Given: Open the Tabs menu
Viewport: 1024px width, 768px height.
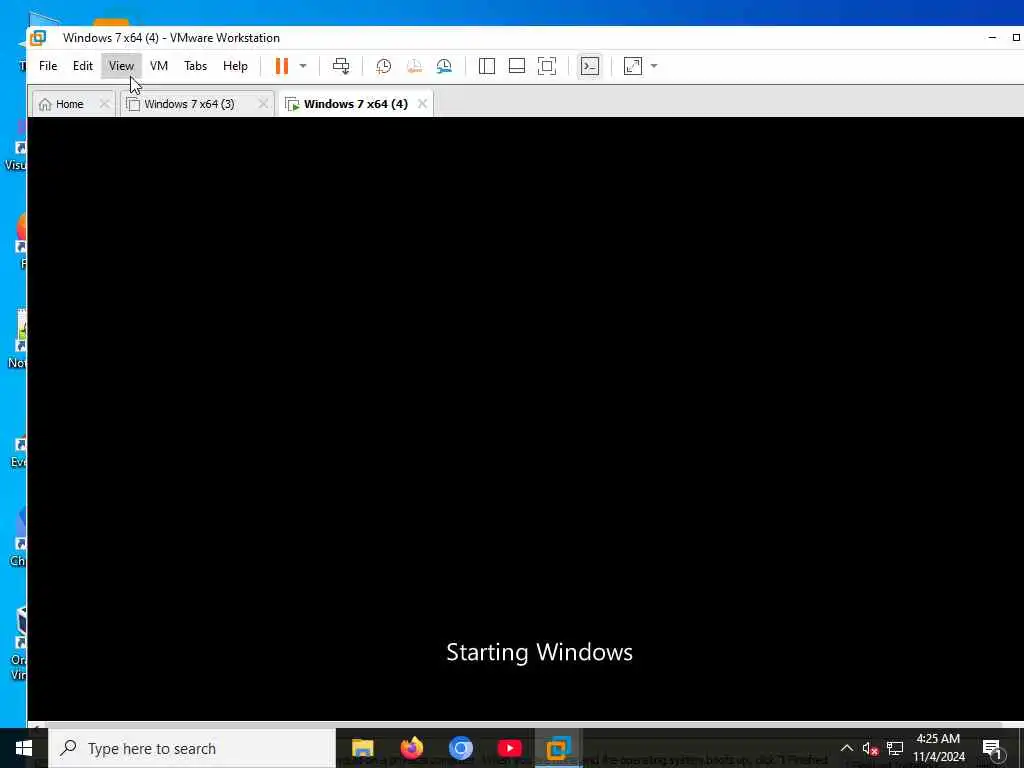Looking at the screenshot, I should (195, 66).
